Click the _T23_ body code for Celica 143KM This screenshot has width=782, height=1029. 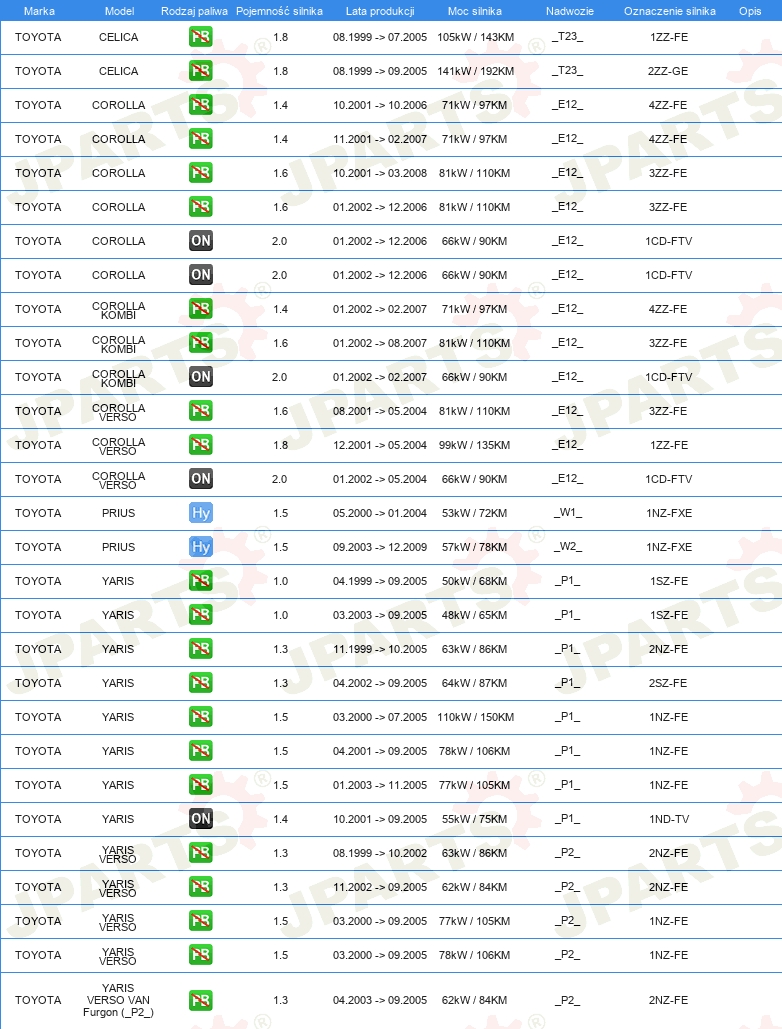click(x=567, y=37)
